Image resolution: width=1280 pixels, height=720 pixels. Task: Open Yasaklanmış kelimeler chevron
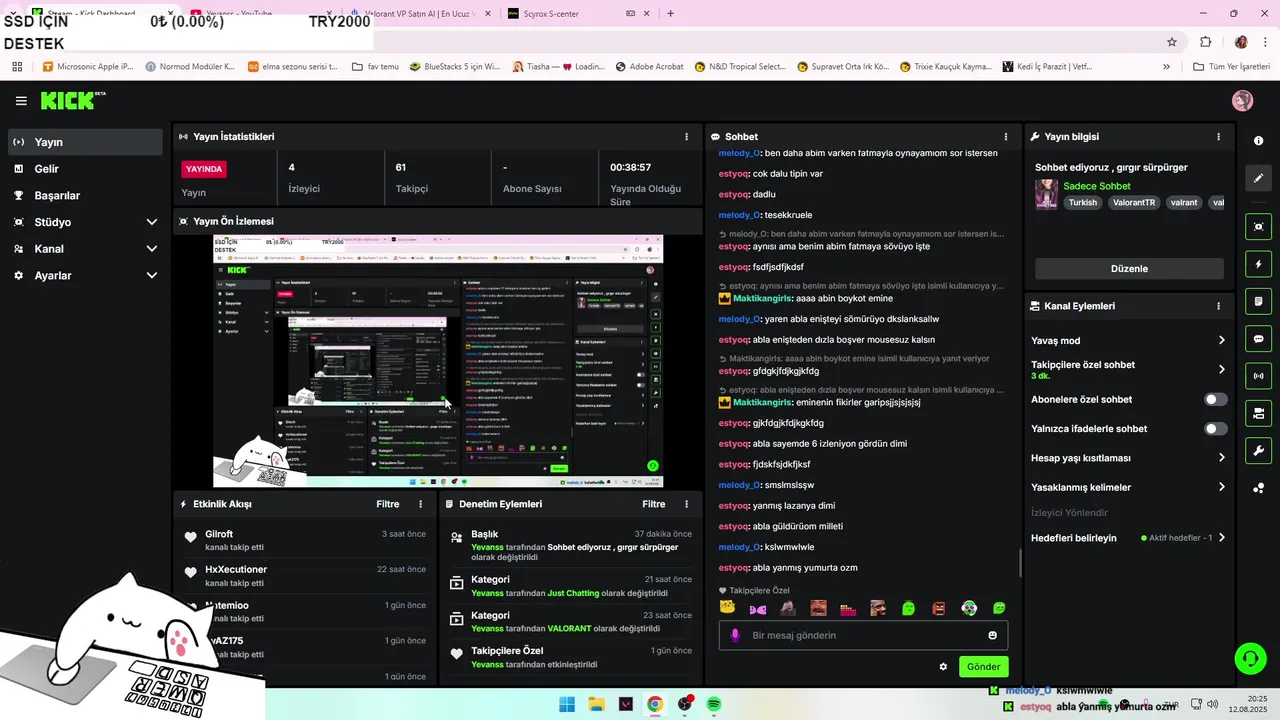(x=1221, y=487)
